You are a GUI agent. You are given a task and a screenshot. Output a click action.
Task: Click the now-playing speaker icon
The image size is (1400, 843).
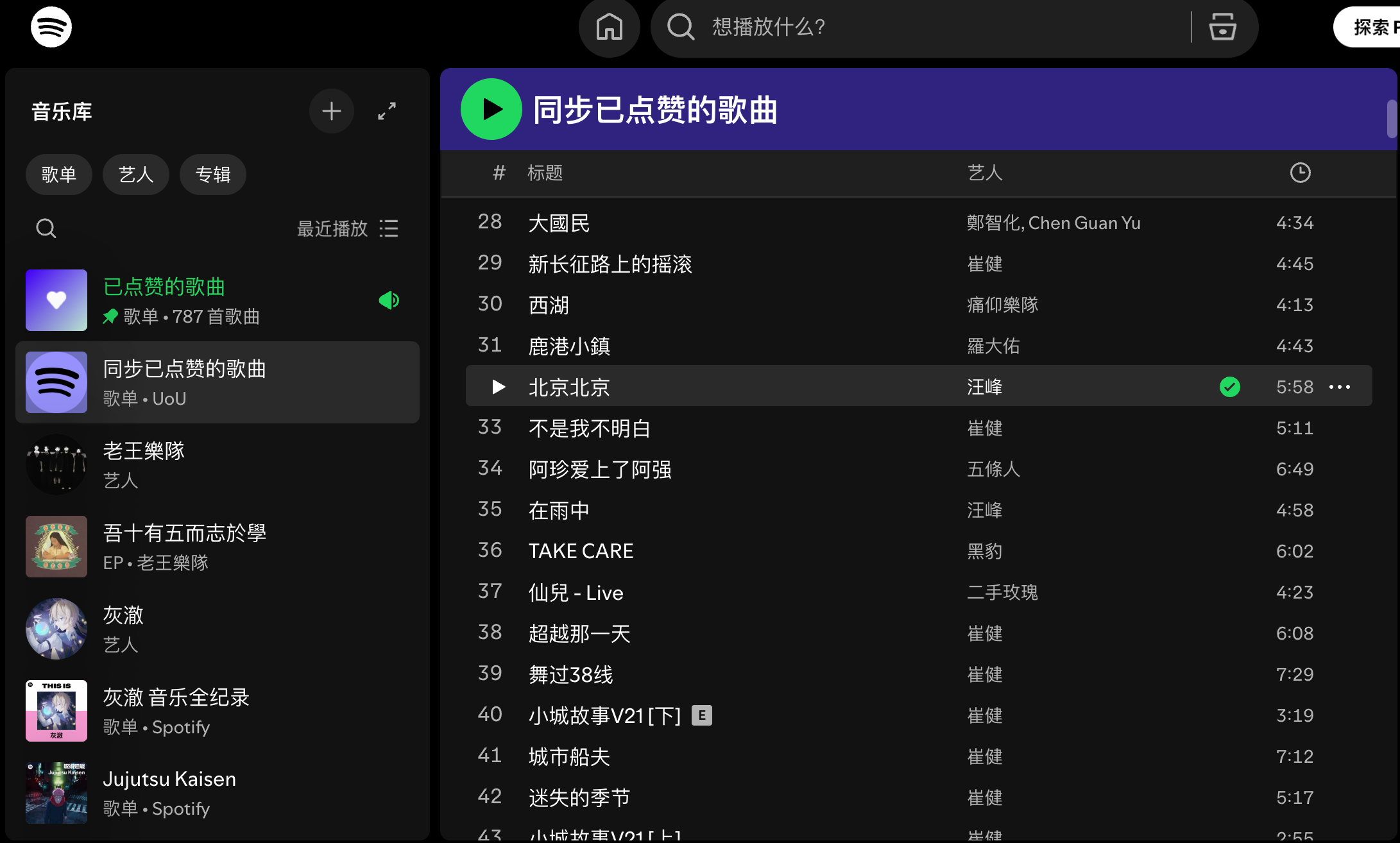389,300
